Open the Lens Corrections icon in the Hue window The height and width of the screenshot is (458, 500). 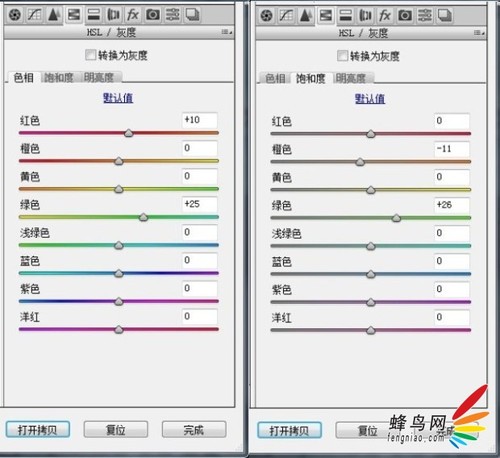tap(113, 15)
